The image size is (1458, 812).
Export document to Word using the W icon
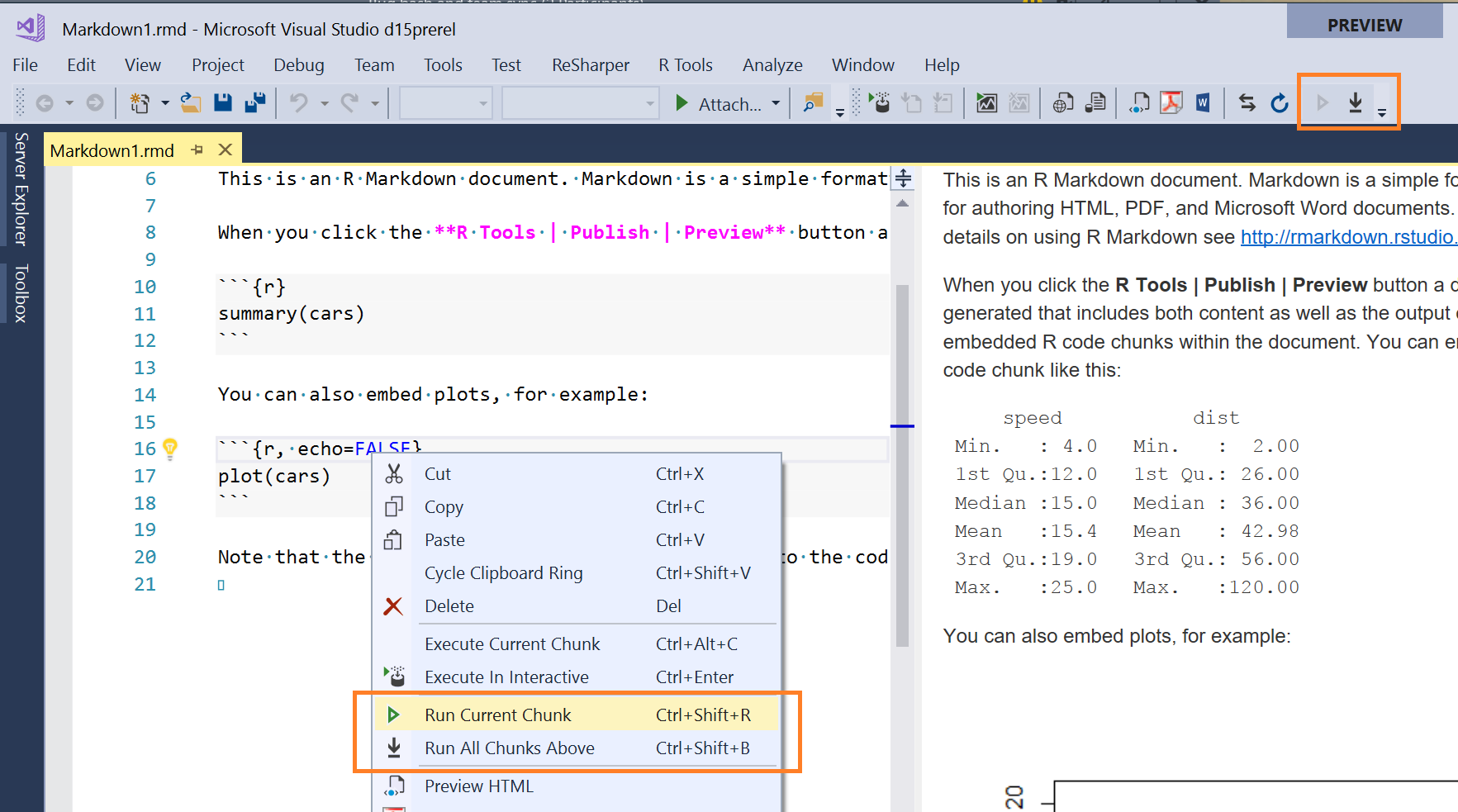(x=1203, y=102)
